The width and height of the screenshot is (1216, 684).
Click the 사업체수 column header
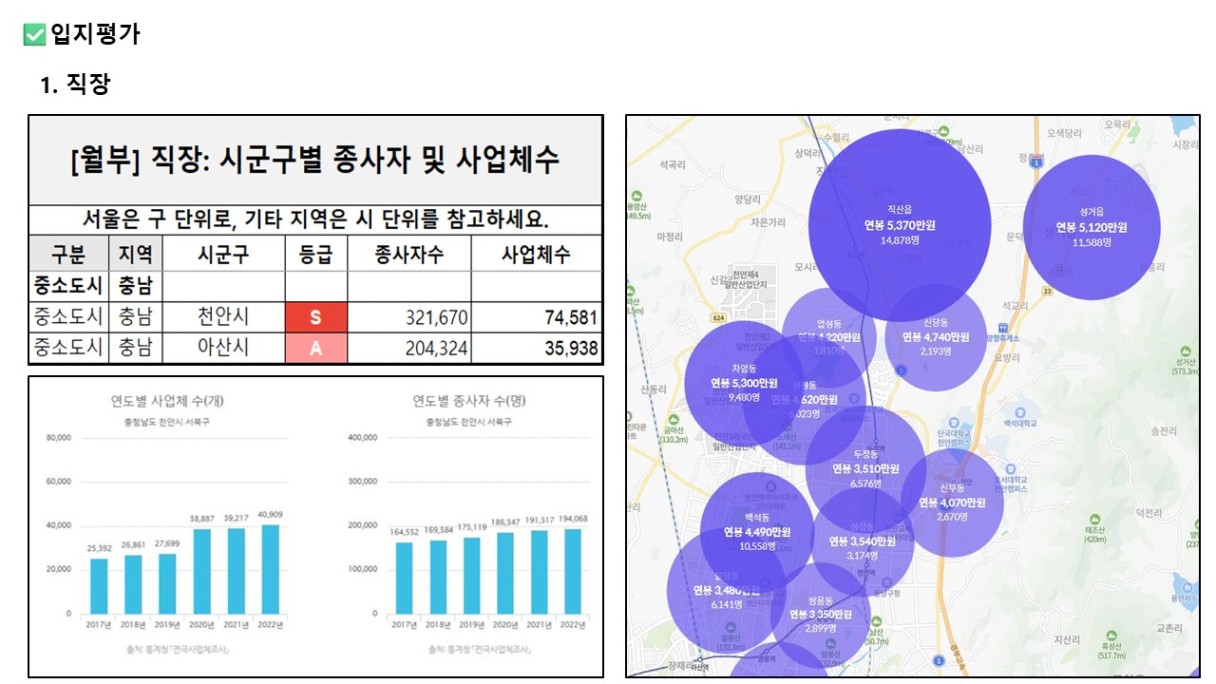point(536,253)
